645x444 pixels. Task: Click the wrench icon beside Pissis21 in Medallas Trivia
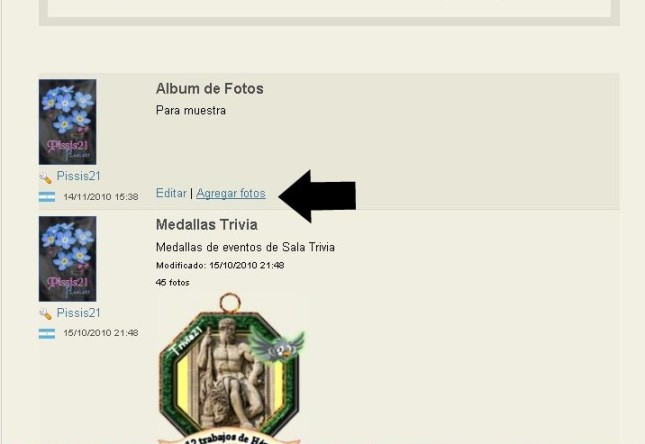[45, 314]
